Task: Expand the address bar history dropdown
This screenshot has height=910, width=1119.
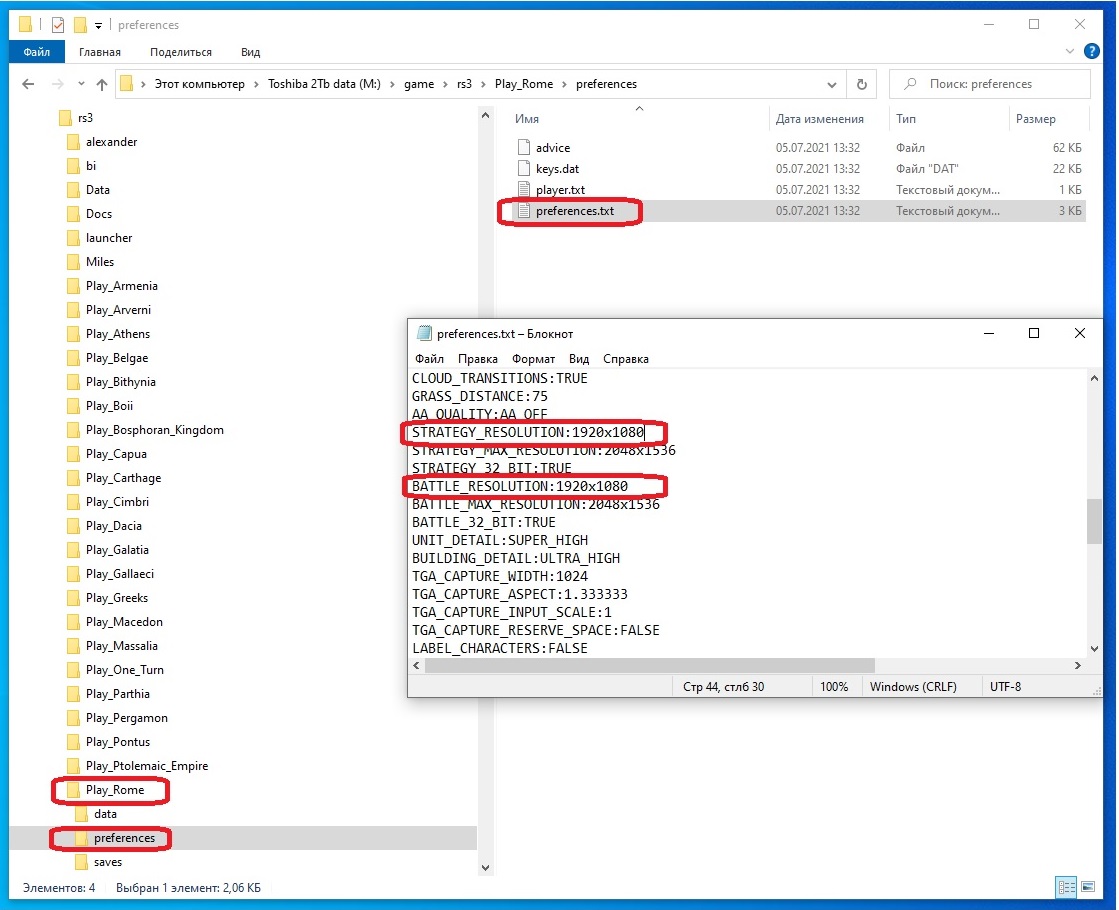Action: coord(831,84)
